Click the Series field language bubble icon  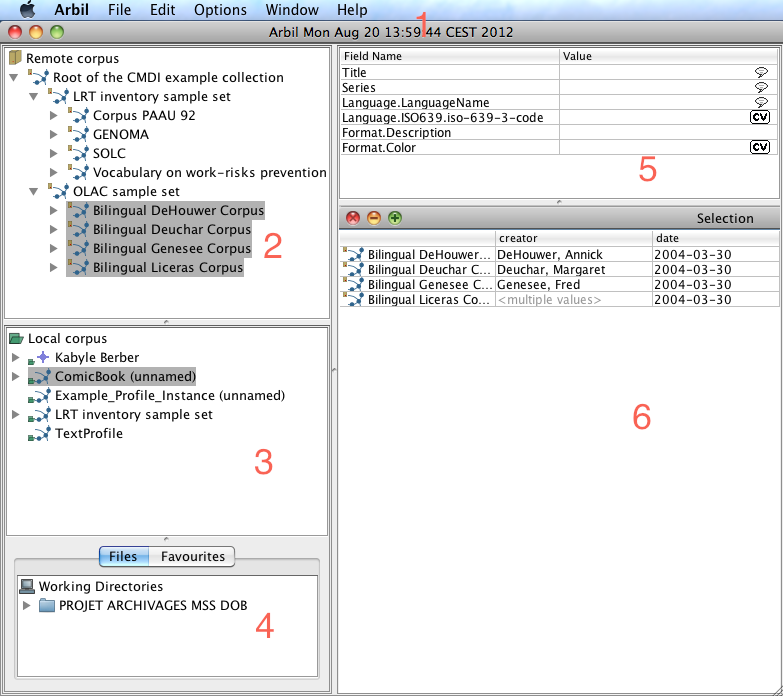[x=761, y=87]
